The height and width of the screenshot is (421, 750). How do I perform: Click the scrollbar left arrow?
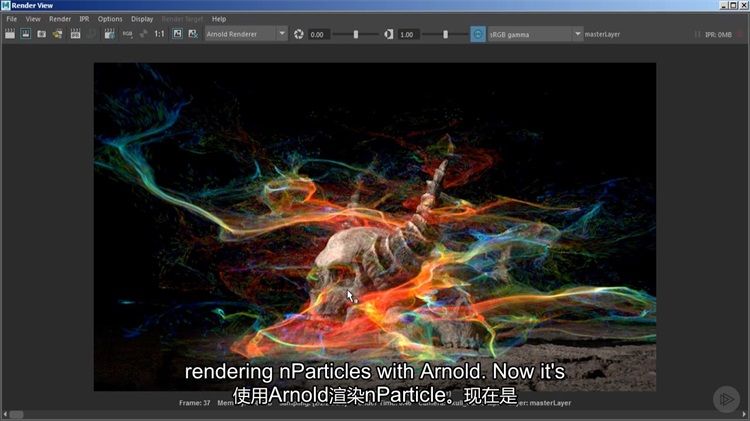click(5, 414)
